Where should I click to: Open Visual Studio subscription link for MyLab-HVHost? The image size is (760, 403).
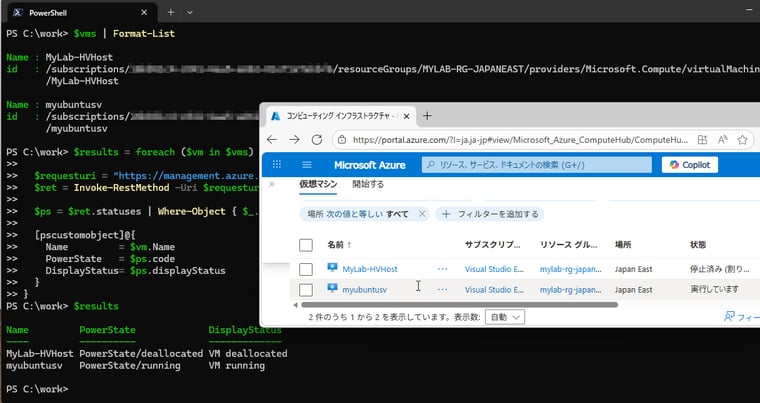tap(494, 269)
